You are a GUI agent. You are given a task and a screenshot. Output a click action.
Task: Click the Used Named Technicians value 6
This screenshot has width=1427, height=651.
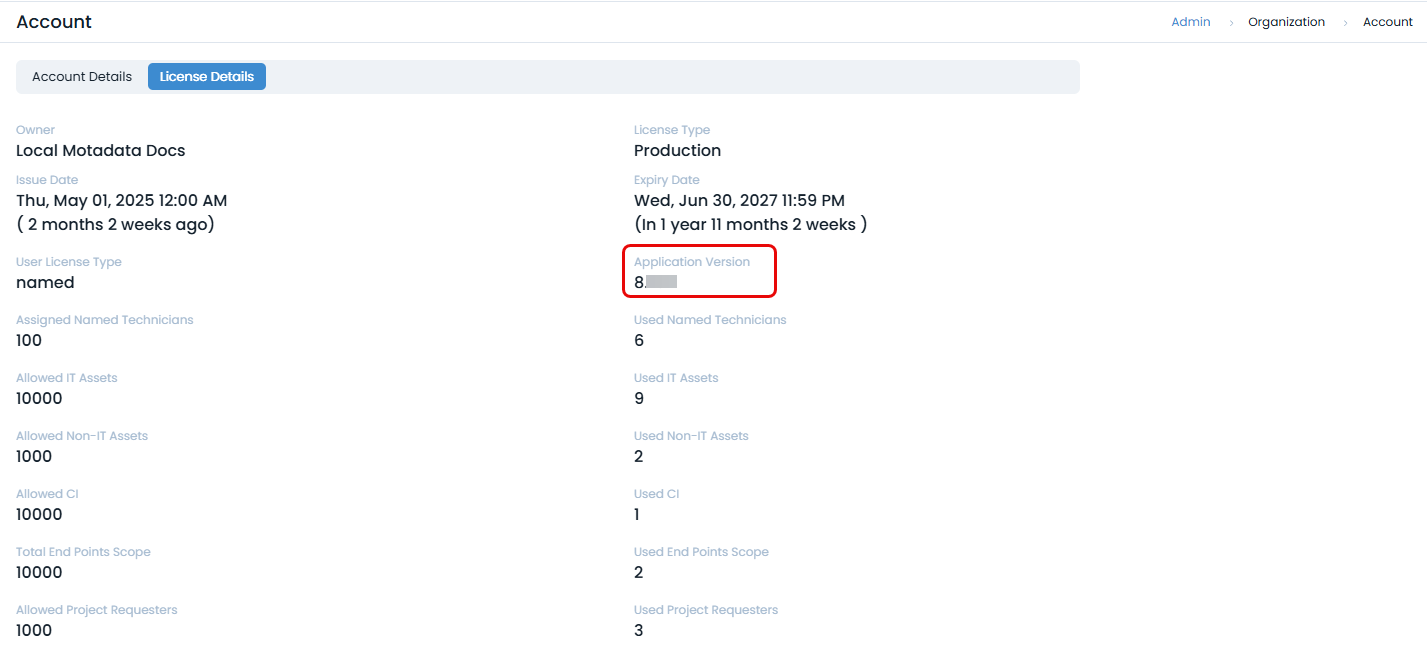[639, 341]
